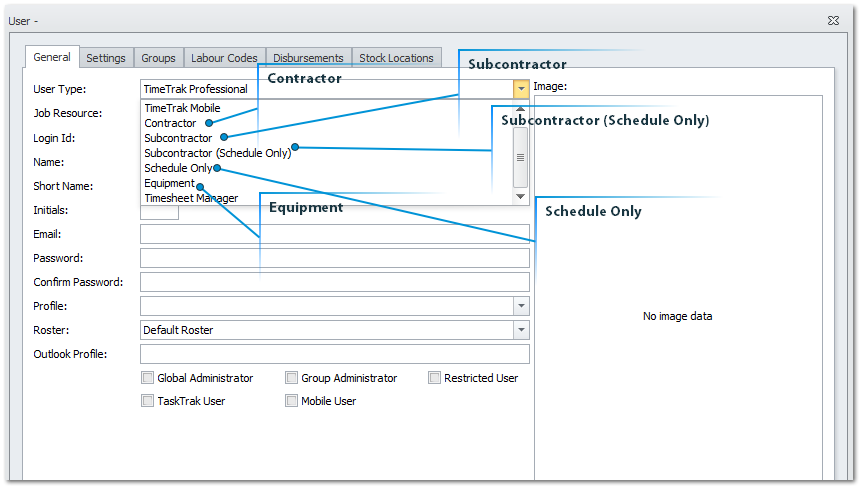The width and height of the screenshot is (862, 489).
Task: Open the Stock Locations tab
Action: (396, 58)
